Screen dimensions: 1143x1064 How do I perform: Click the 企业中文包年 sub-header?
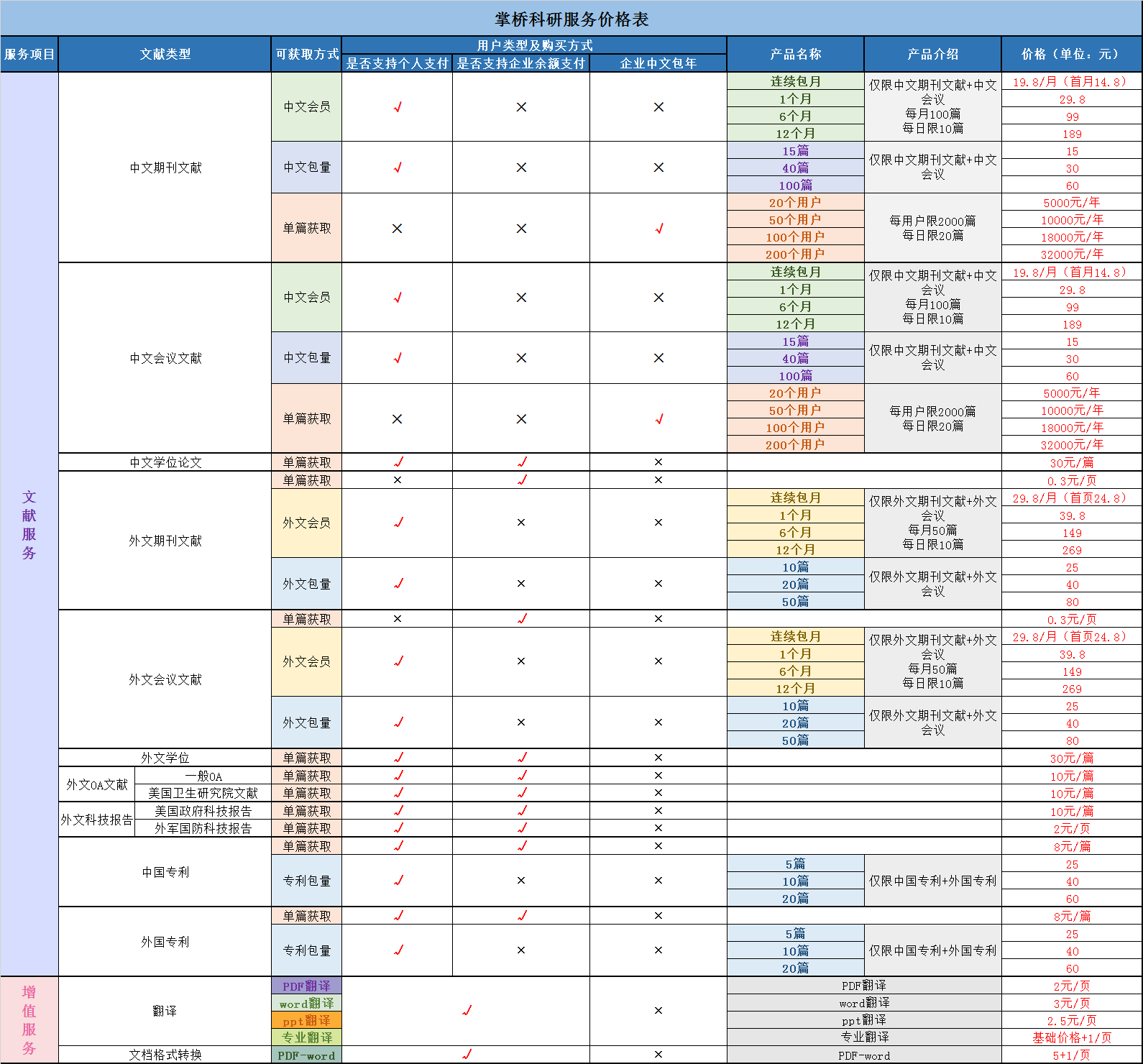(x=658, y=63)
